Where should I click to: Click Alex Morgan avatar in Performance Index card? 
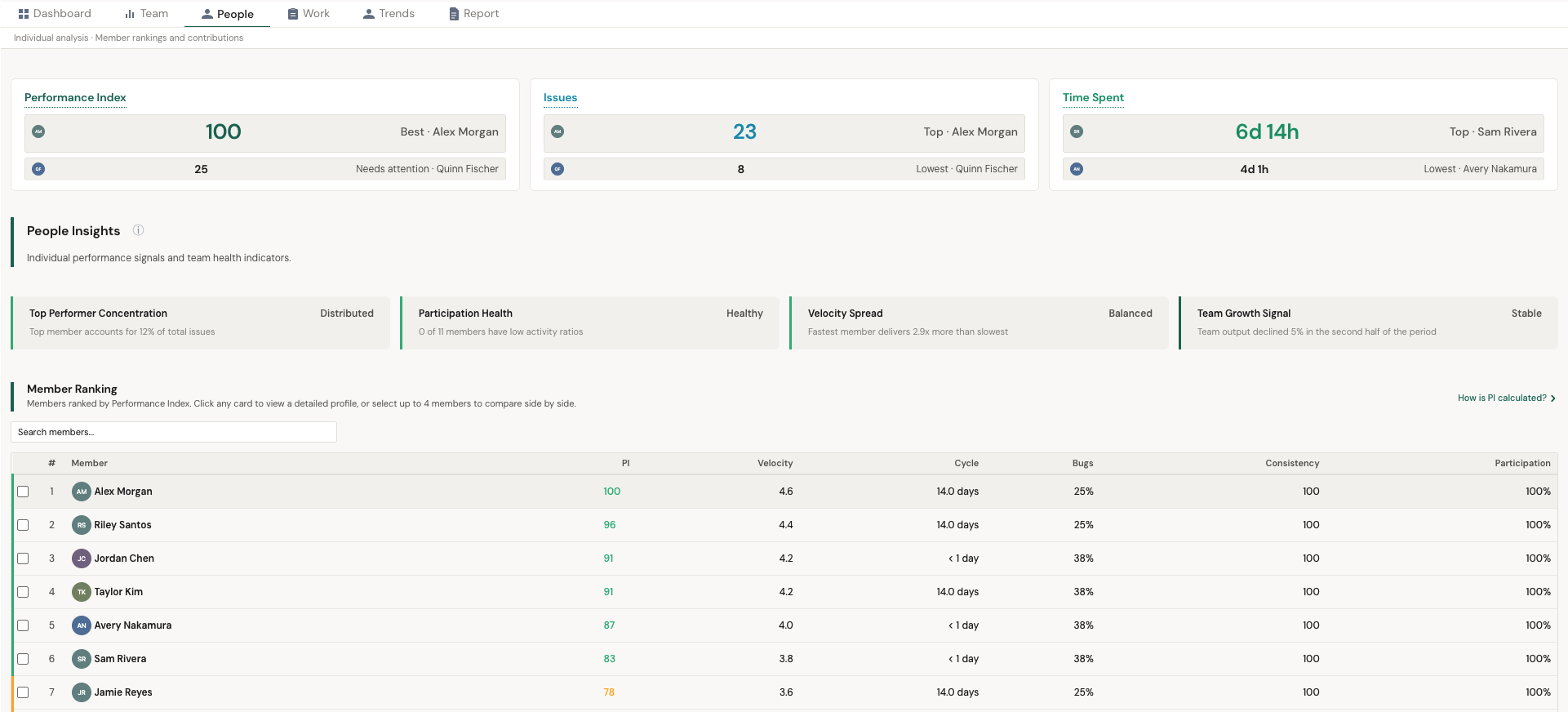point(38,131)
